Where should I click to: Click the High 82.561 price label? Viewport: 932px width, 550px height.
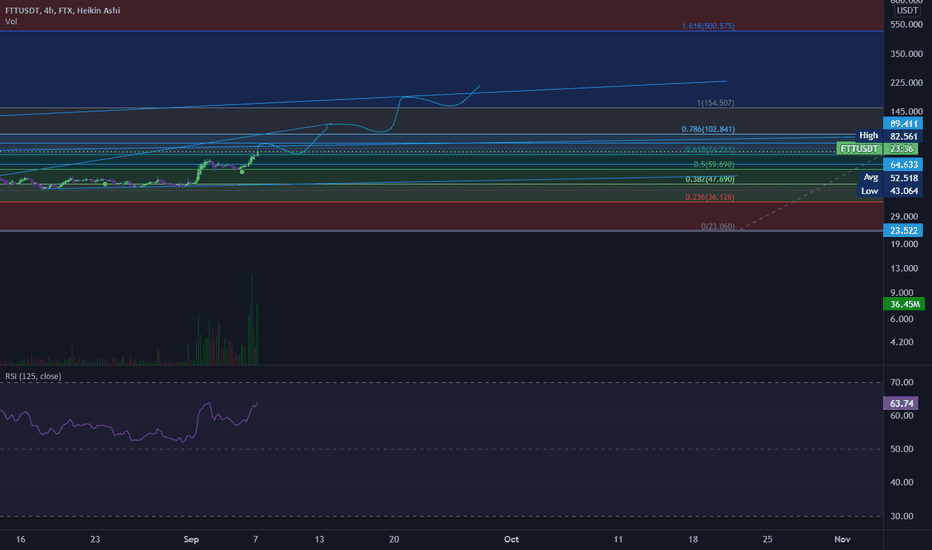(890, 136)
